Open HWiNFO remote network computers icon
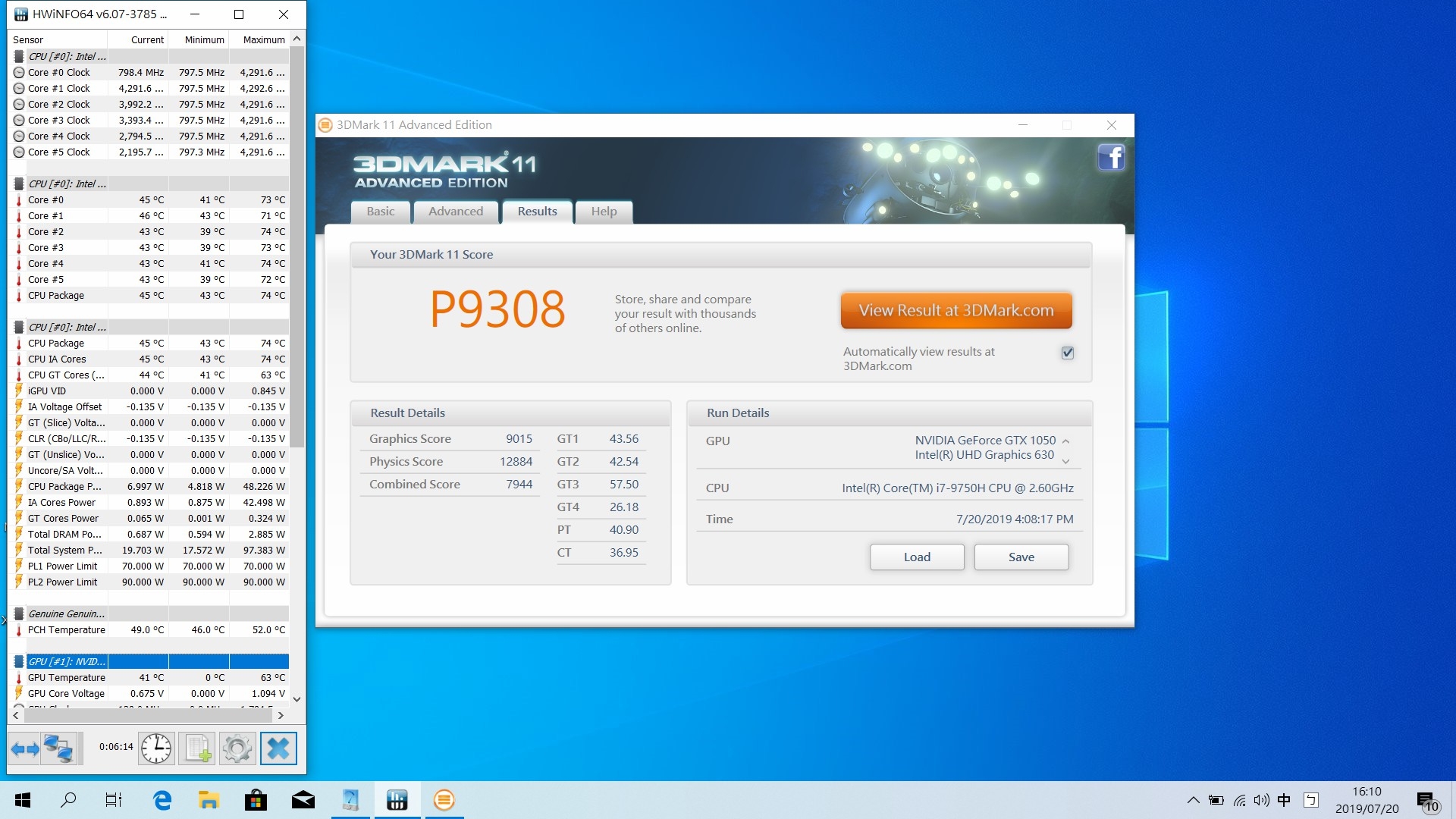 pos(58,748)
